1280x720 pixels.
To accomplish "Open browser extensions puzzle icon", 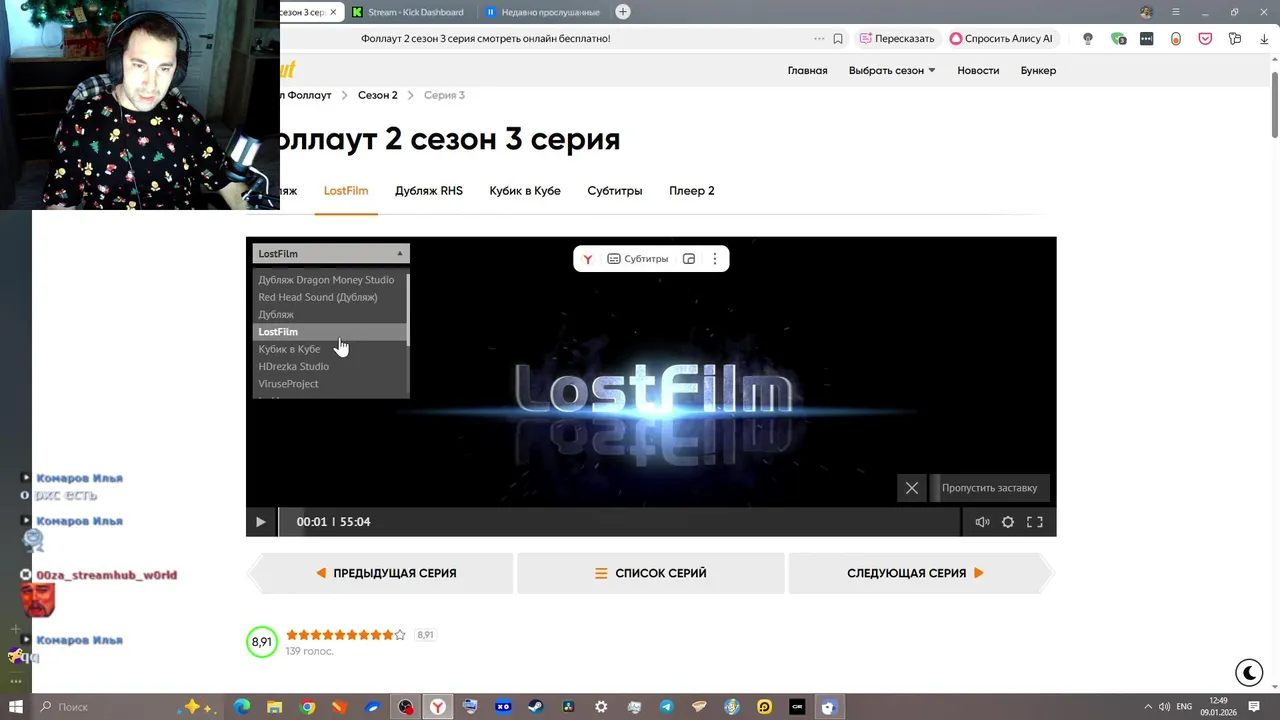I will pyautogui.click(x=1235, y=39).
